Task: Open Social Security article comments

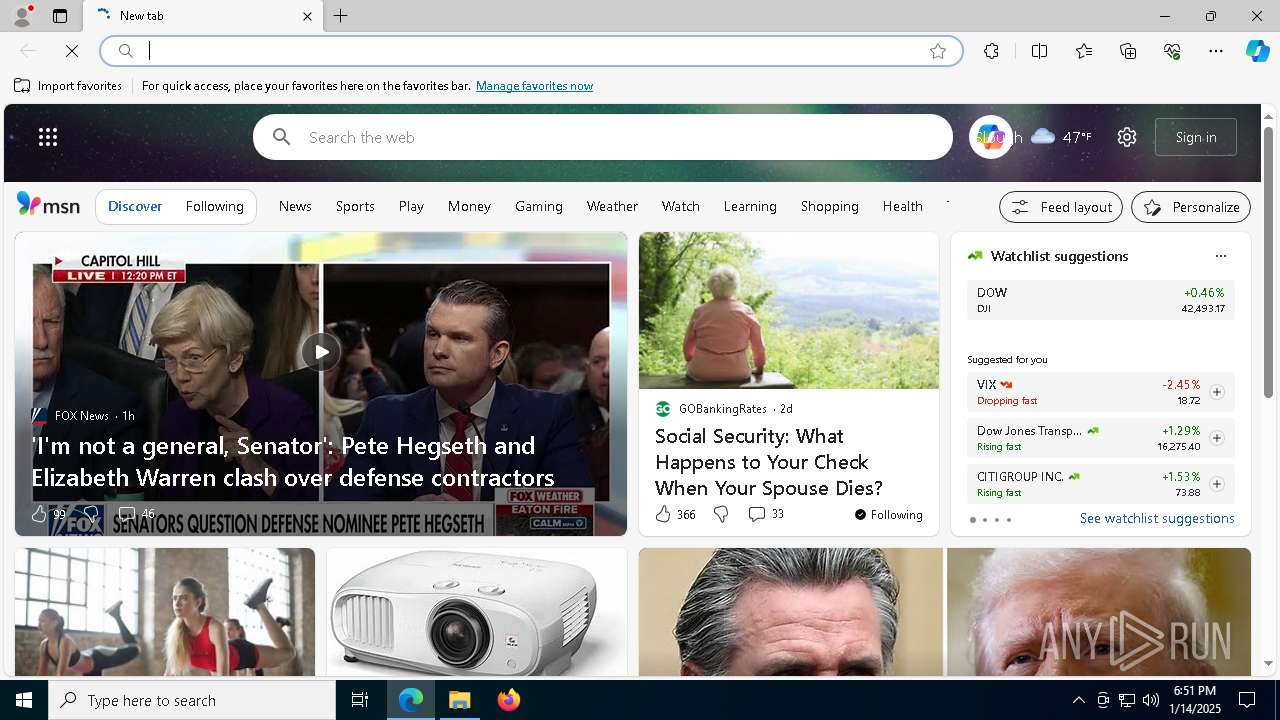Action: [766, 514]
